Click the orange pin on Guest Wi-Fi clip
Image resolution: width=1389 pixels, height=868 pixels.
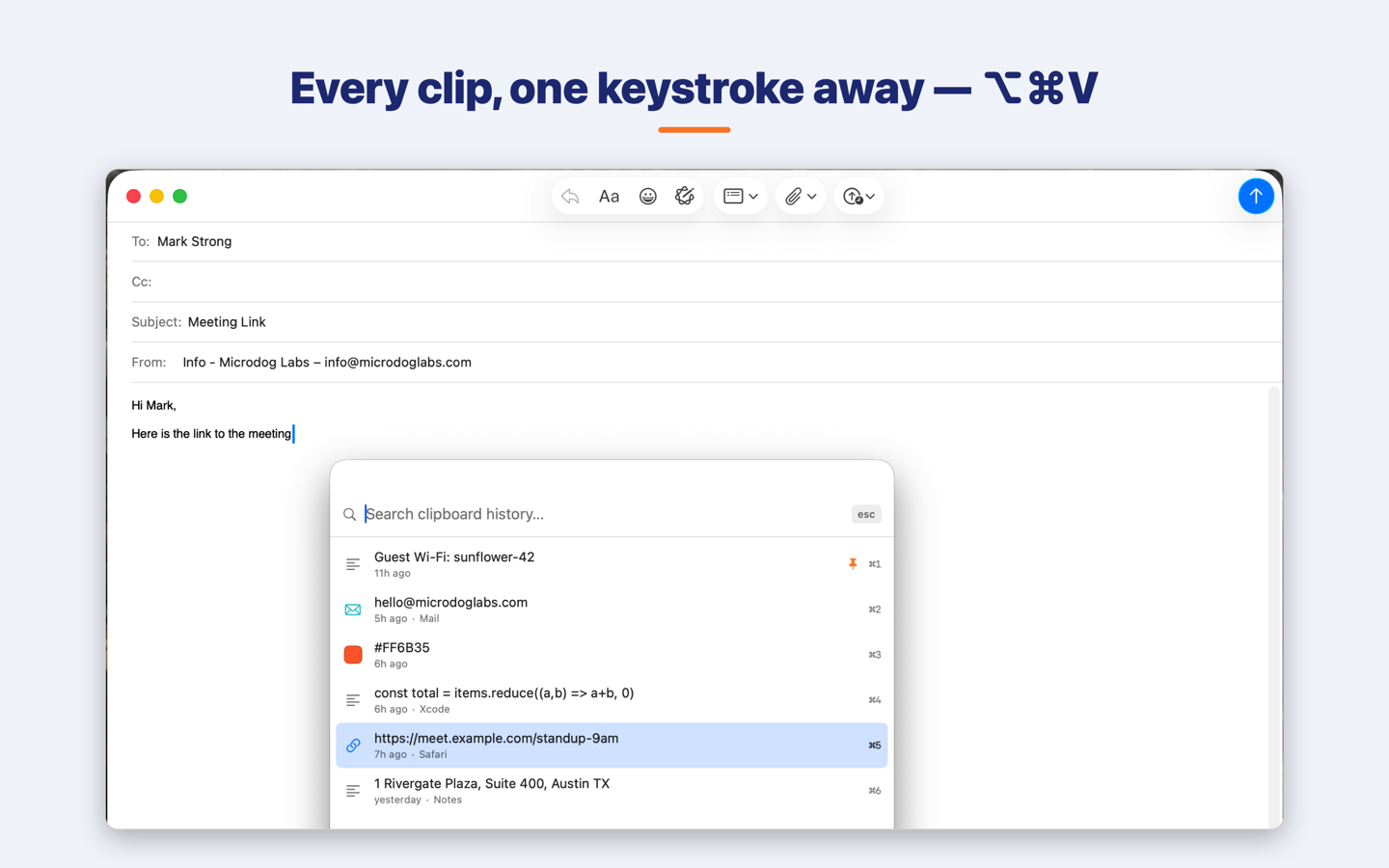click(x=853, y=564)
